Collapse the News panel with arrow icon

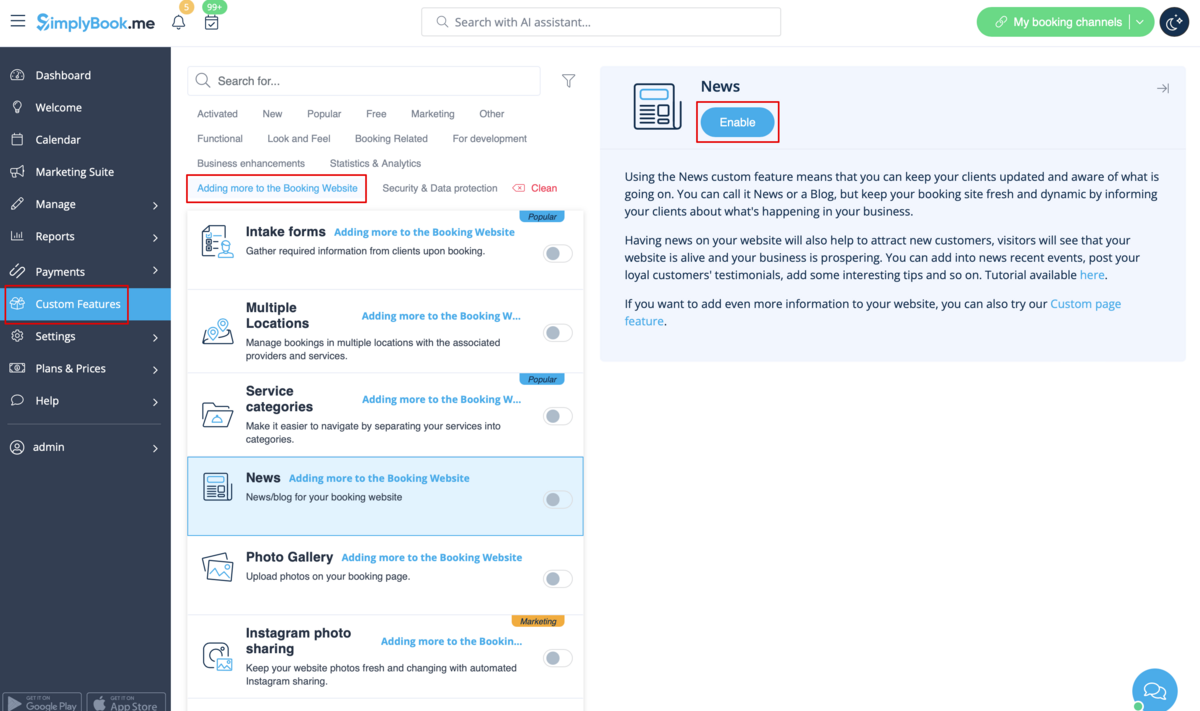1162,89
